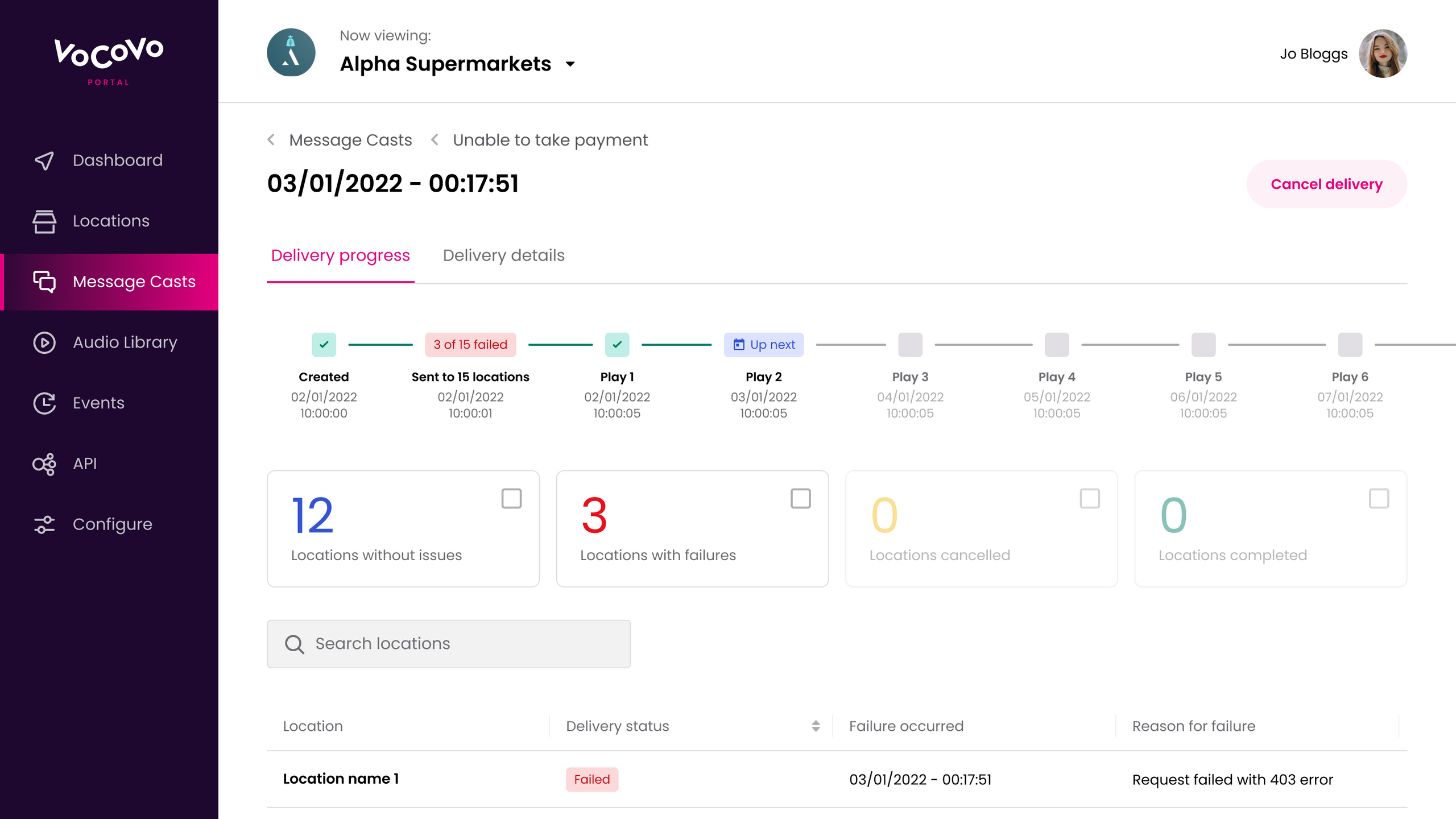Click the Alpha Supermarkets round logo
The width and height of the screenshot is (1456, 819).
pyautogui.click(x=291, y=53)
